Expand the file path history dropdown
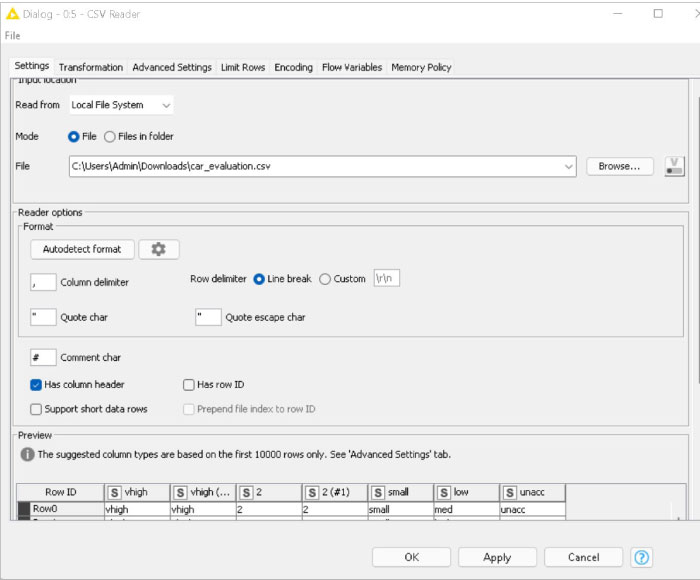Screen dimensions: 700x580 [568, 166]
